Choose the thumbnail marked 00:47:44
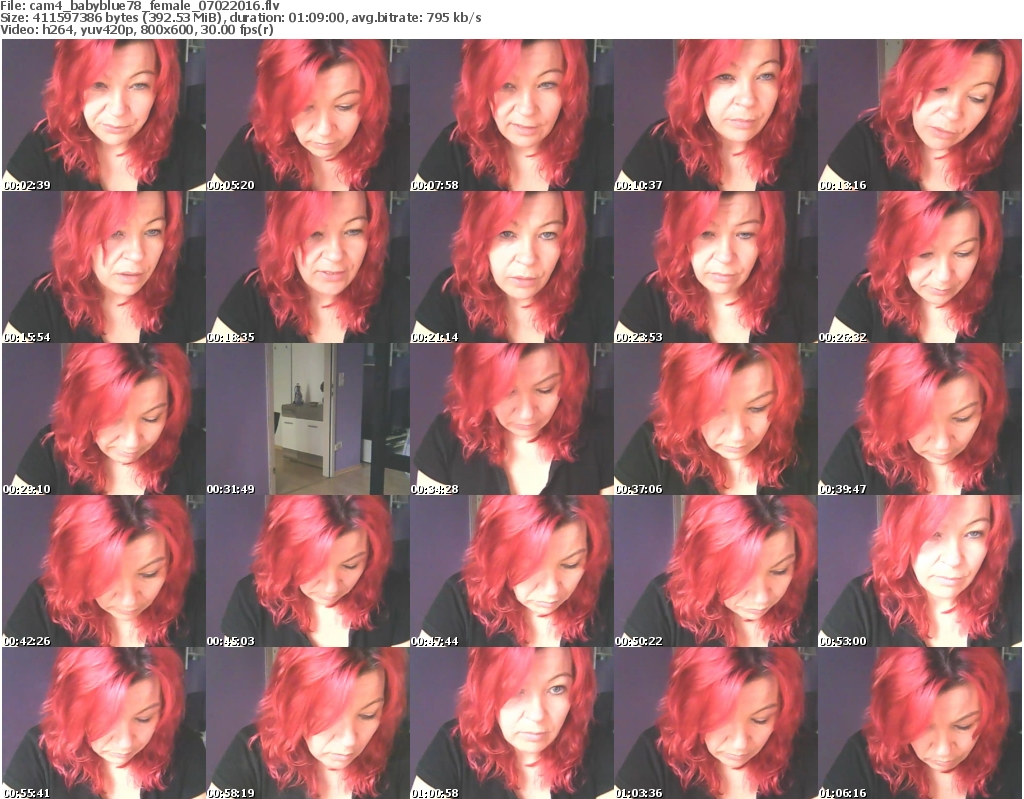 point(512,572)
